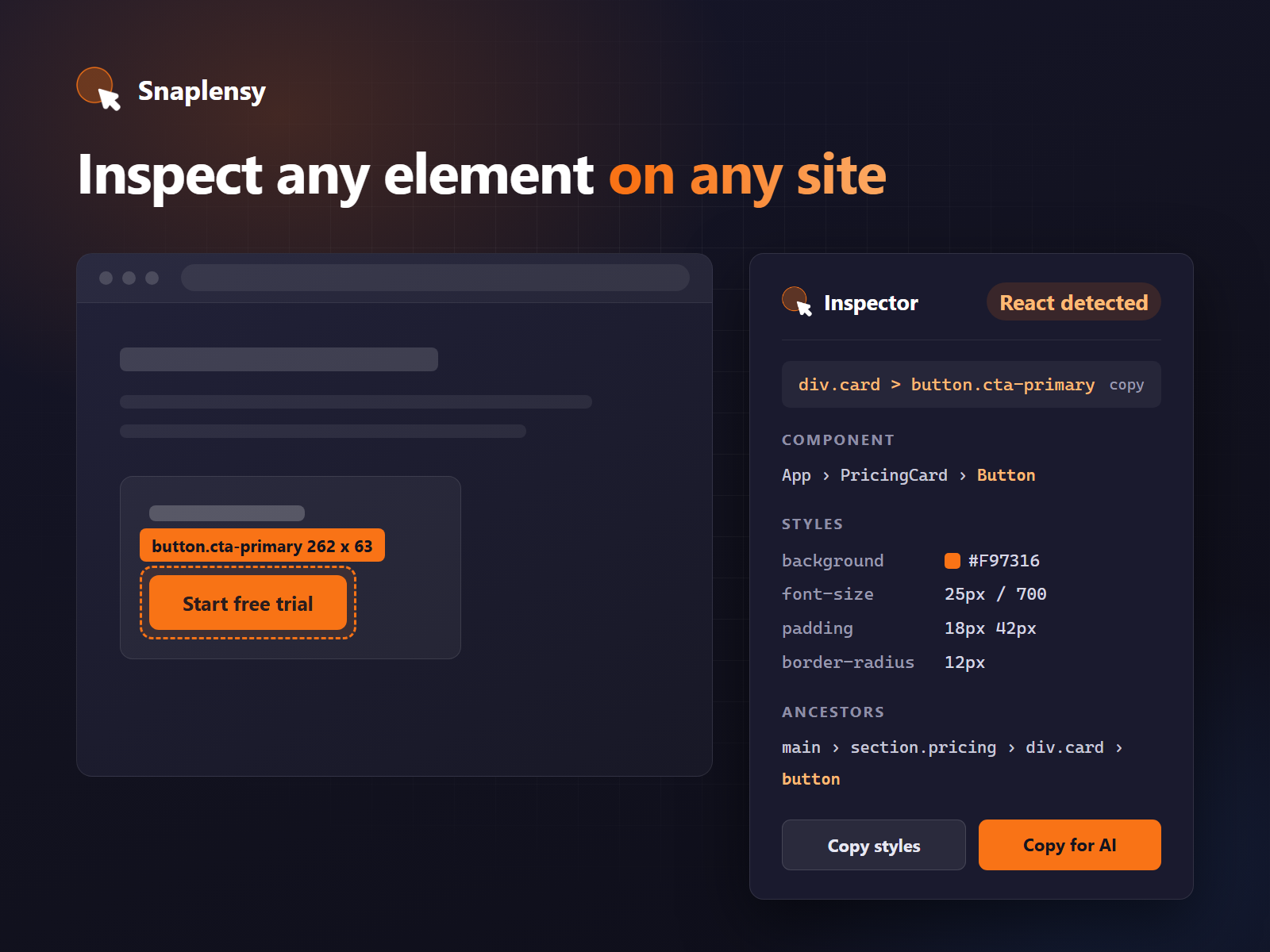This screenshot has width=1270, height=952.
Task: Click the Start free trial button
Action: click(248, 603)
